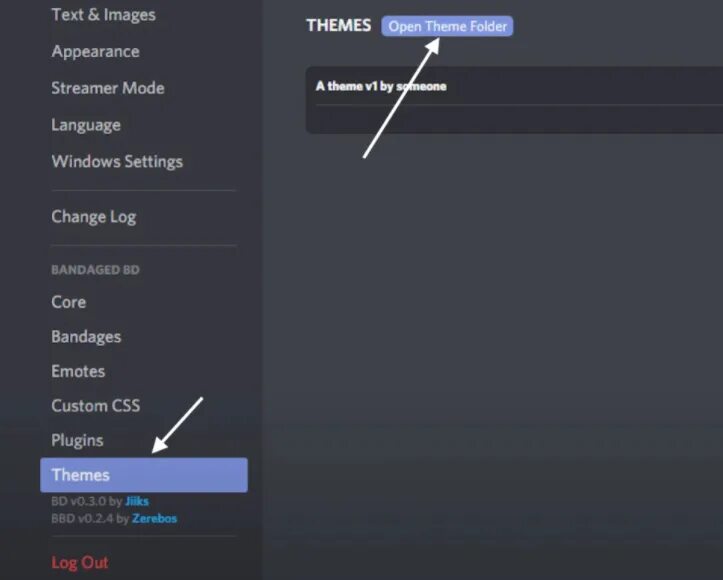Follow the Zerebos author link

(x=154, y=519)
